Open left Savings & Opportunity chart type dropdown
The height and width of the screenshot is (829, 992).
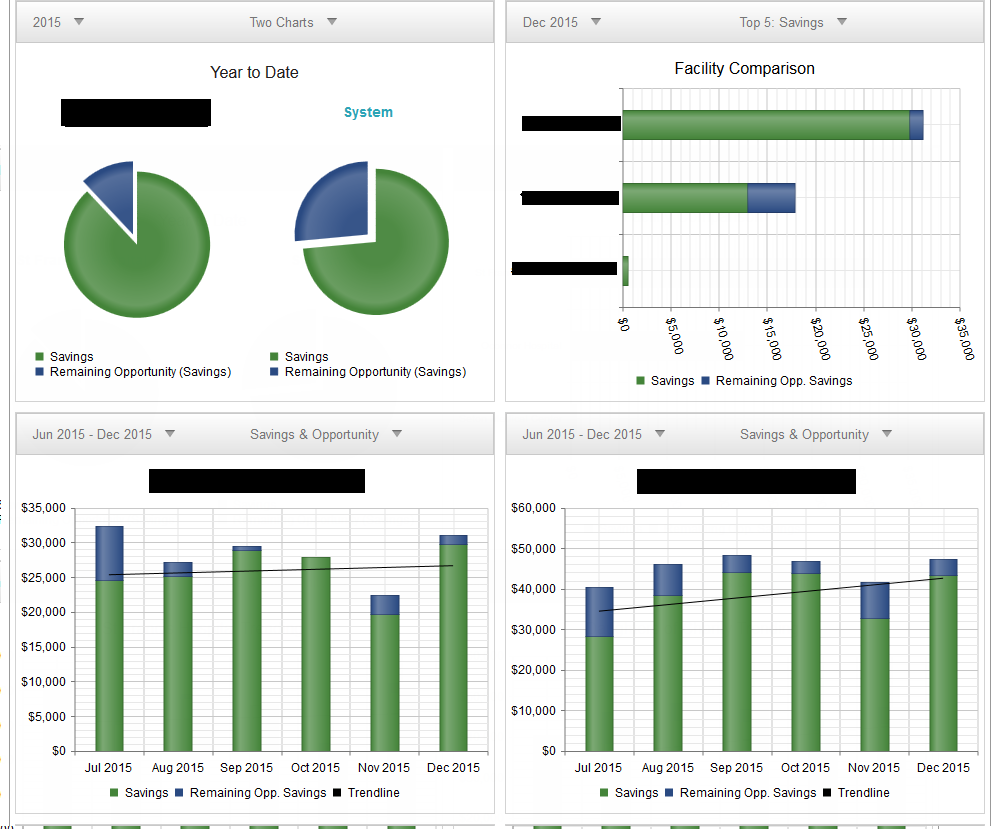point(397,433)
